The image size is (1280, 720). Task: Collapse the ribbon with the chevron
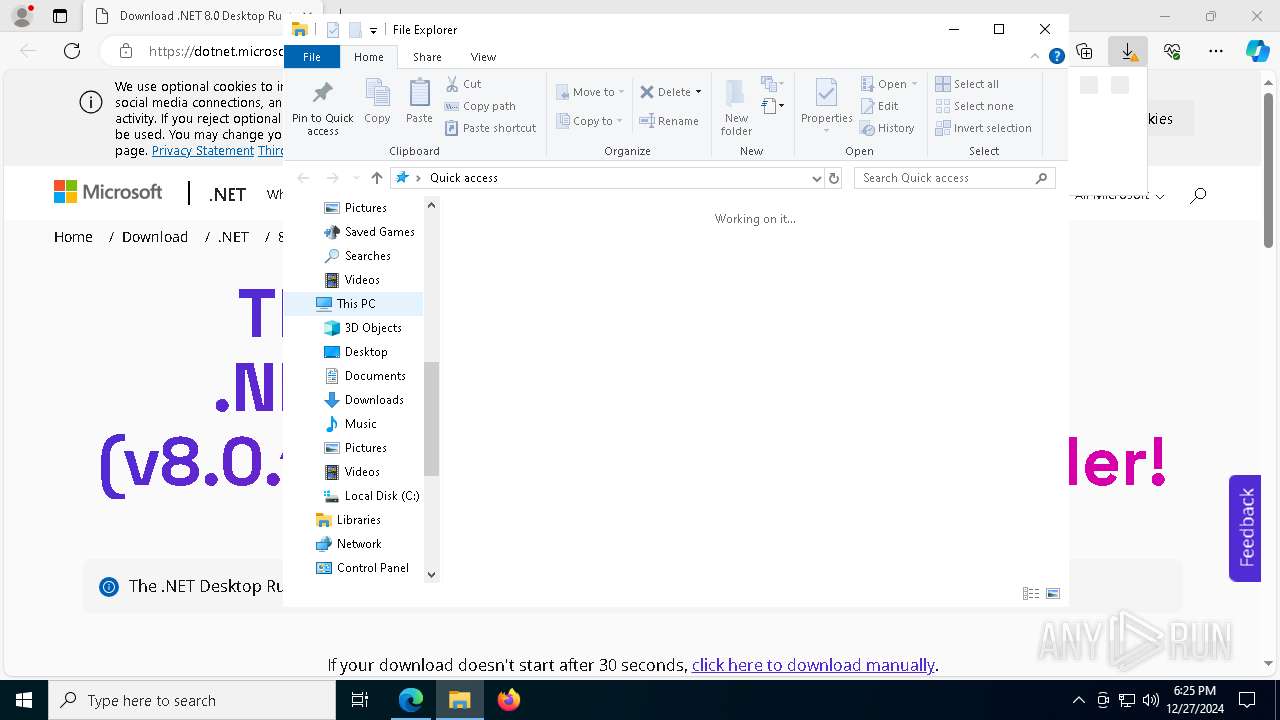click(x=1036, y=56)
